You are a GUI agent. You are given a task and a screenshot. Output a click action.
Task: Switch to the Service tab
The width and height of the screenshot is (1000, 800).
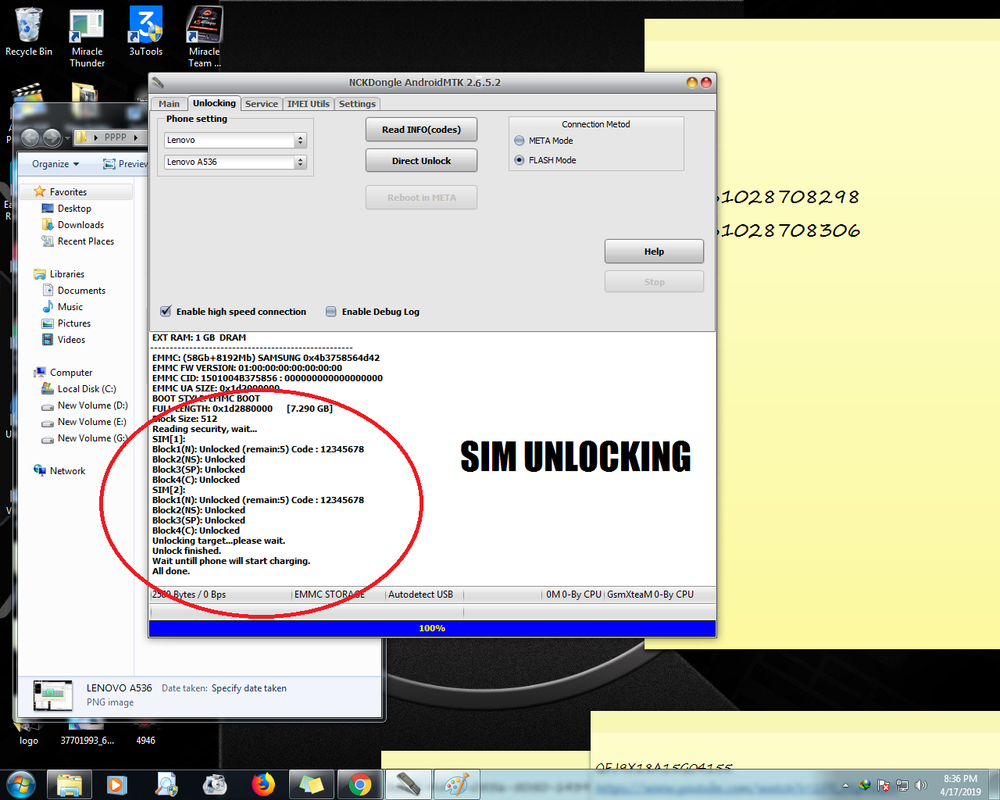pos(261,104)
